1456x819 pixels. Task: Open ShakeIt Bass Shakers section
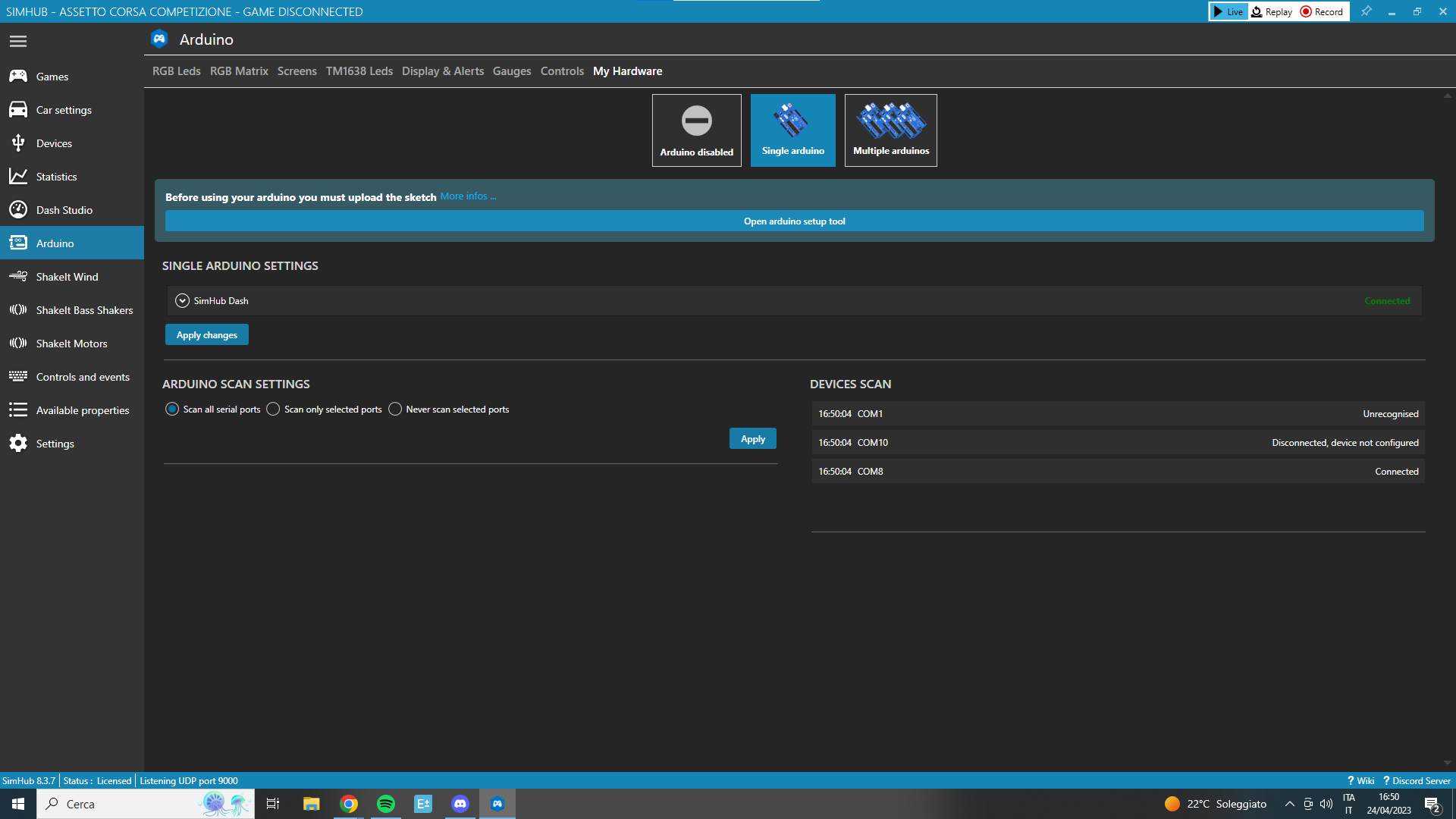[72, 310]
